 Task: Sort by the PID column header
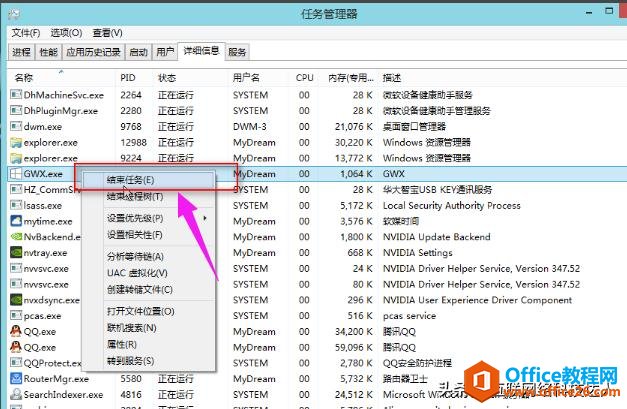[134, 78]
